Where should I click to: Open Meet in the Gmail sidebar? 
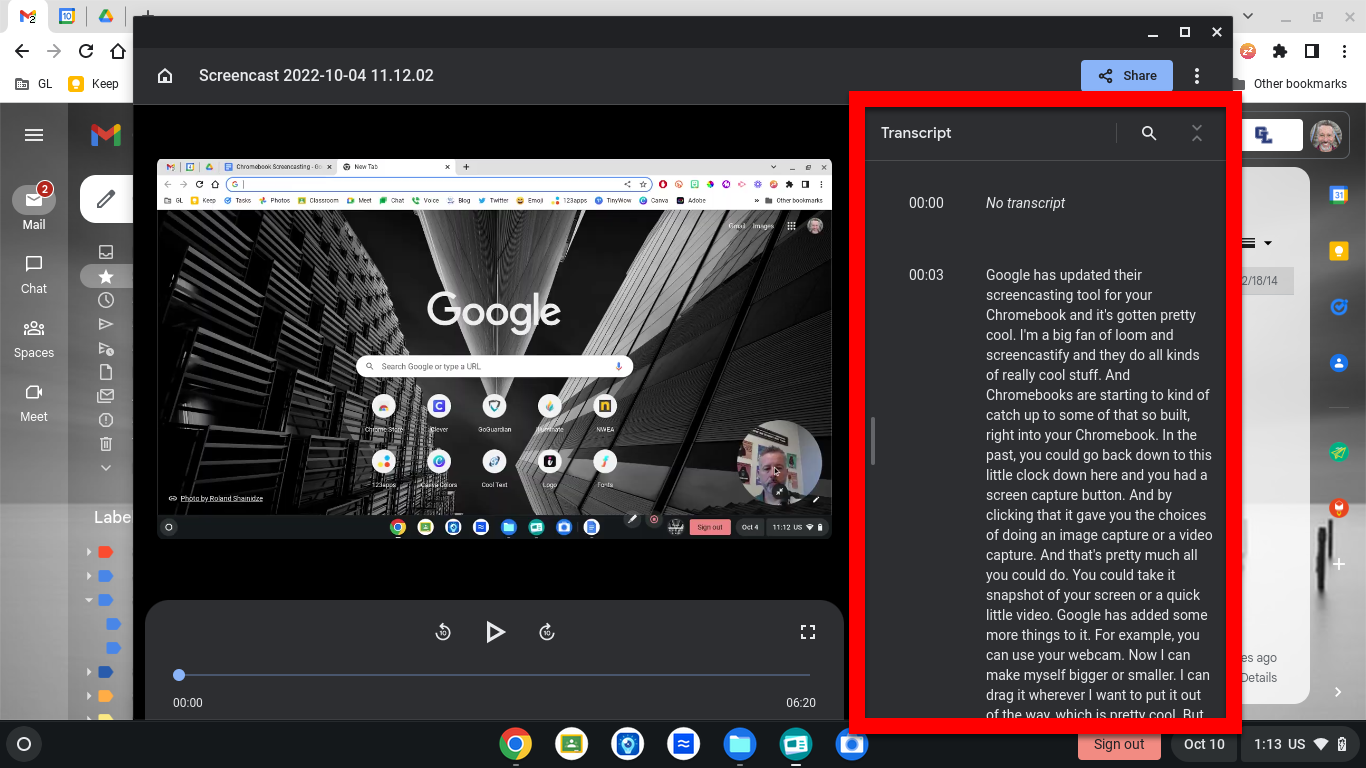(x=34, y=402)
